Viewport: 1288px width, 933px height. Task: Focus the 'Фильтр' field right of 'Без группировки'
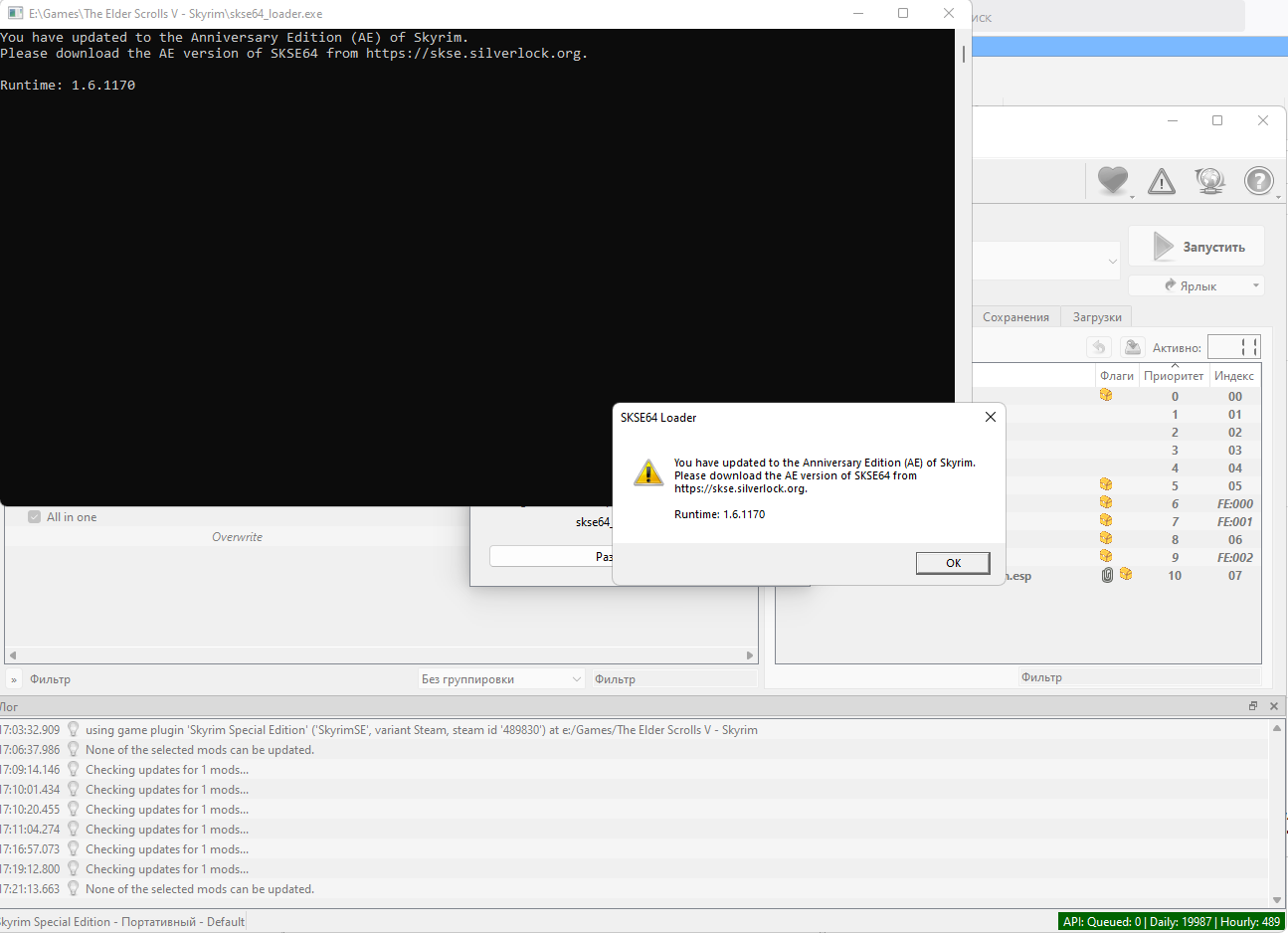pyautogui.click(x=673, y=679)
